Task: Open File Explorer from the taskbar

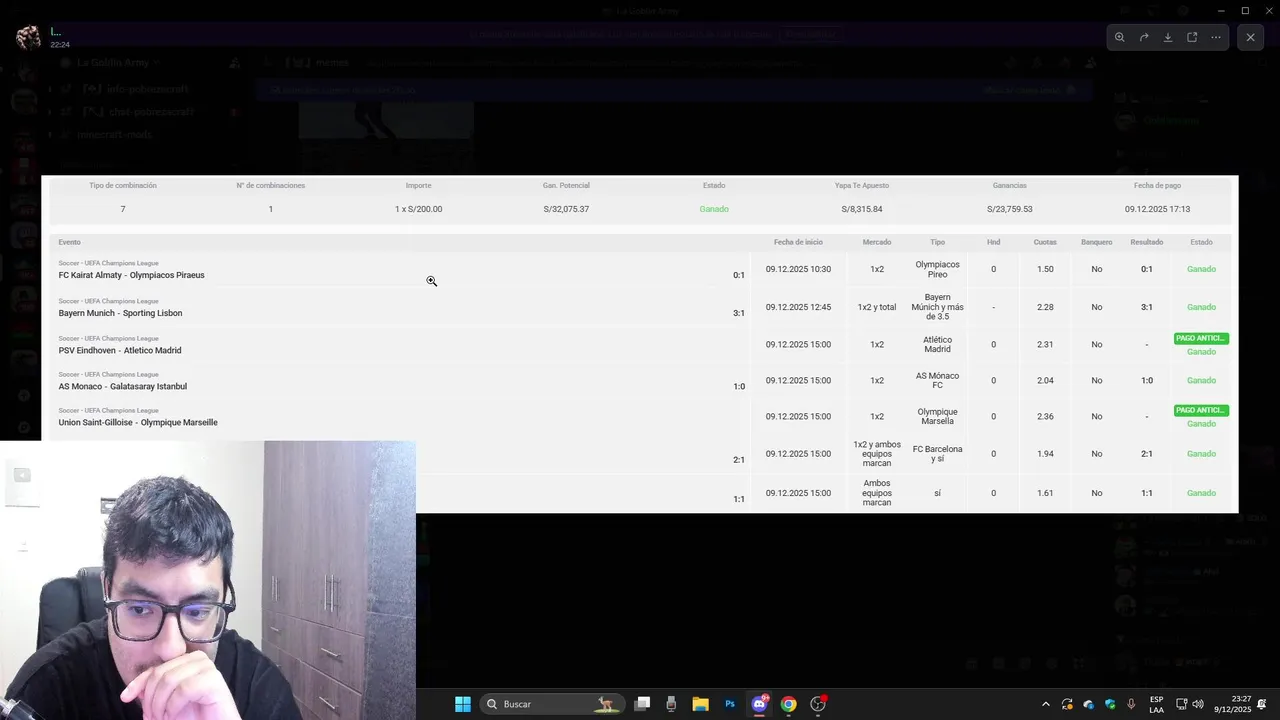Action: click(700, 704)
